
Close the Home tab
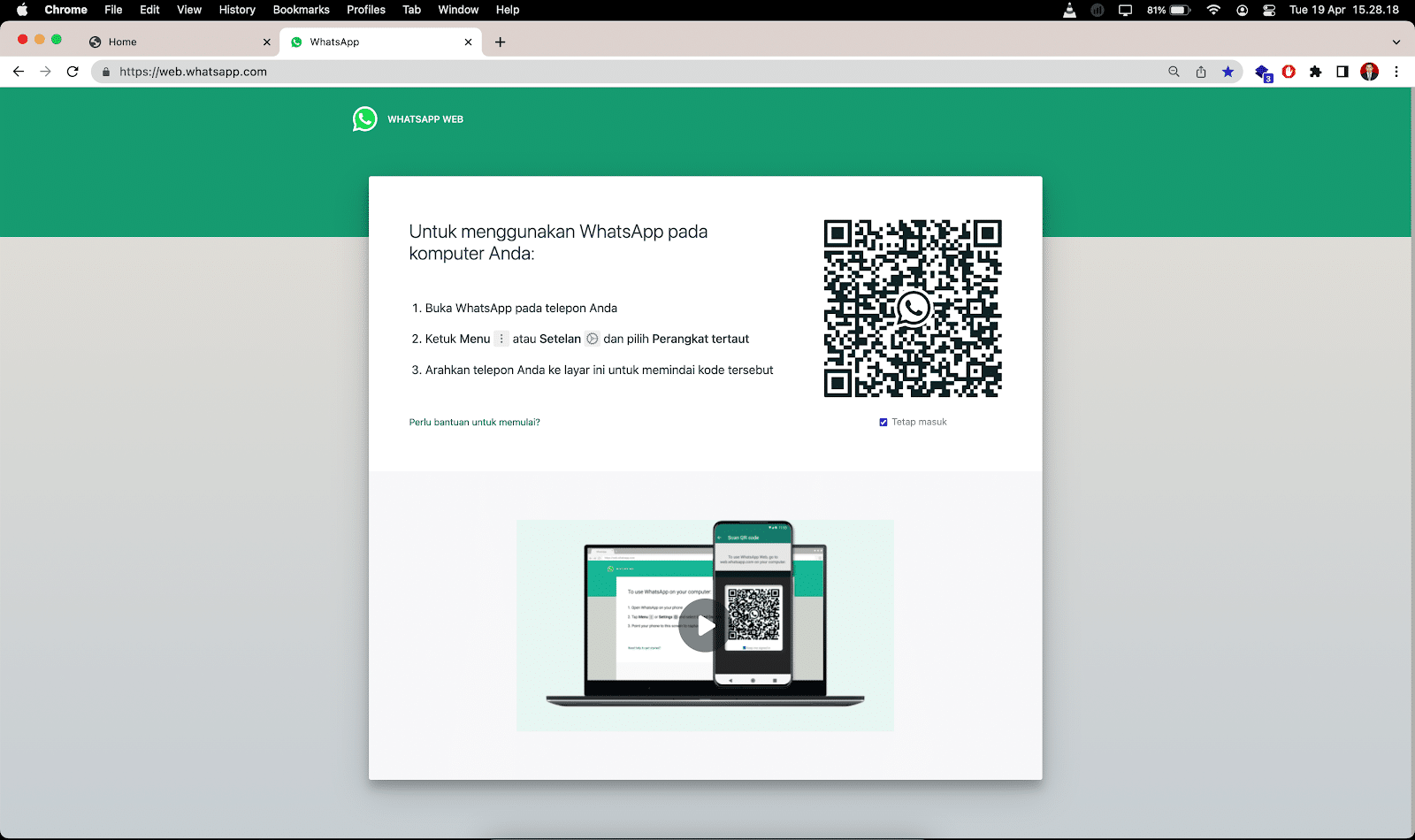click(x=267, y=42)
